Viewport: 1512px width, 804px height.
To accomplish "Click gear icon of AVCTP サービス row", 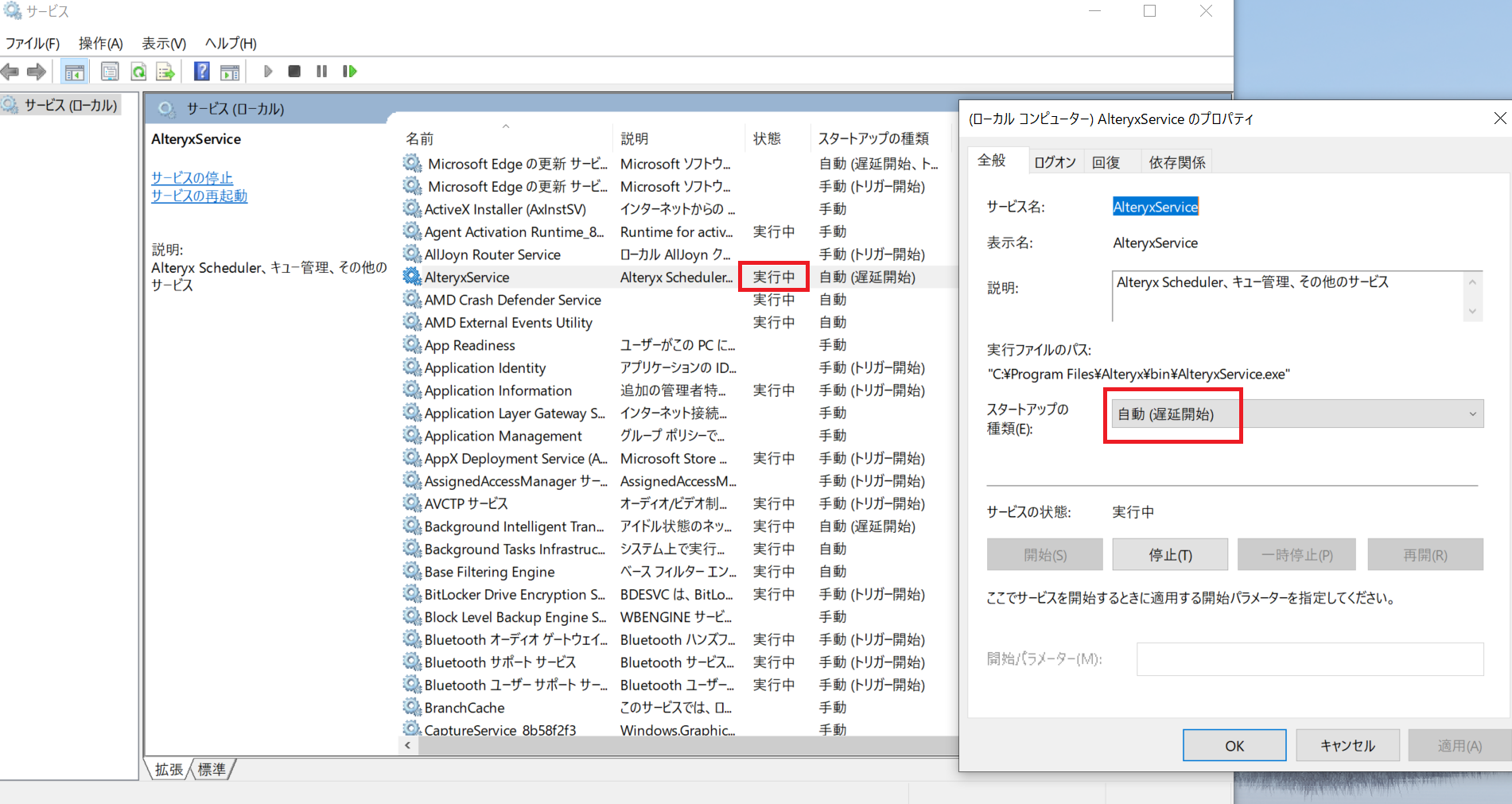I will pos(412,503).
